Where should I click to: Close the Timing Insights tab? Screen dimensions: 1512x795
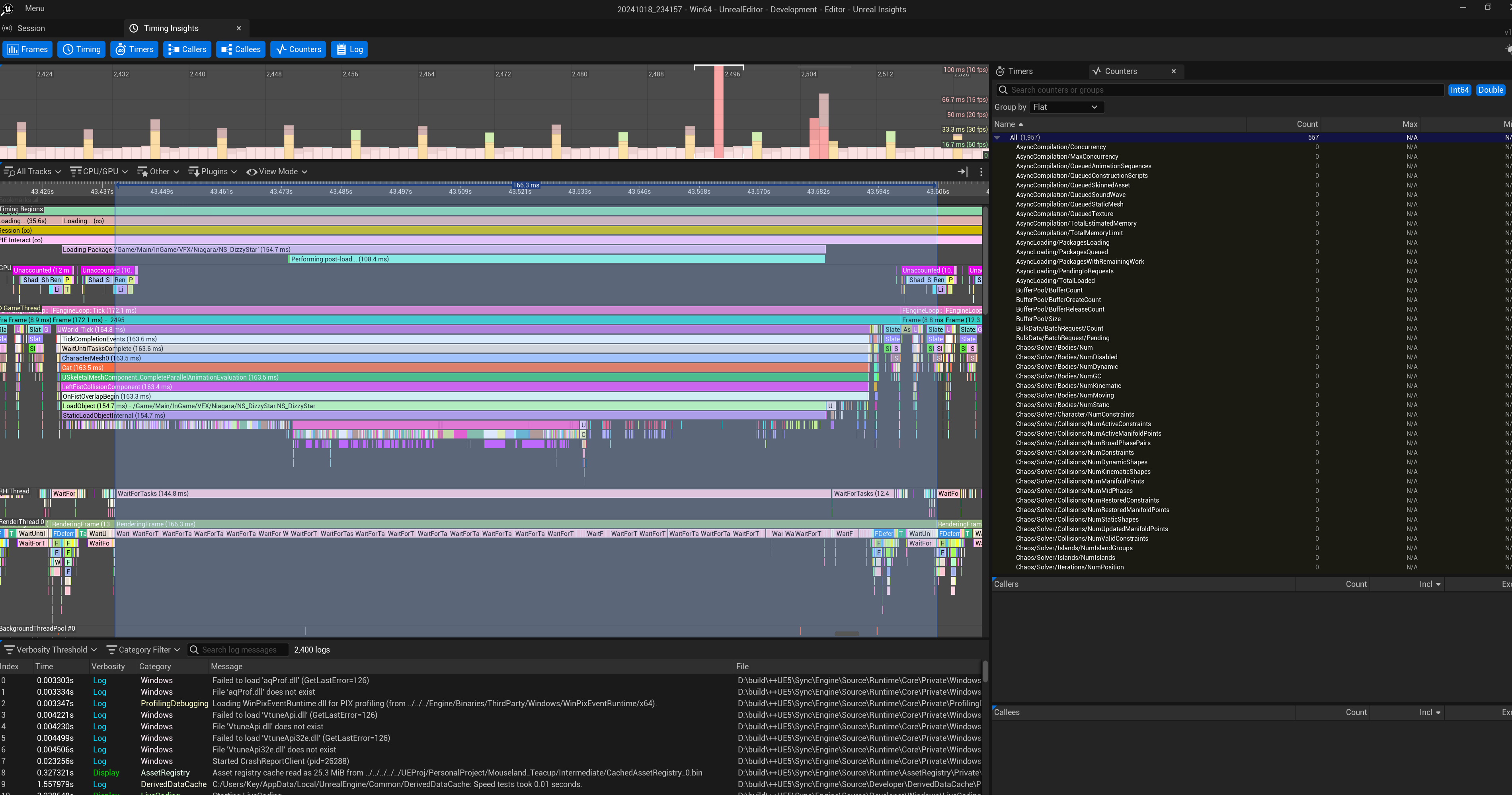[x=239, y=28]
